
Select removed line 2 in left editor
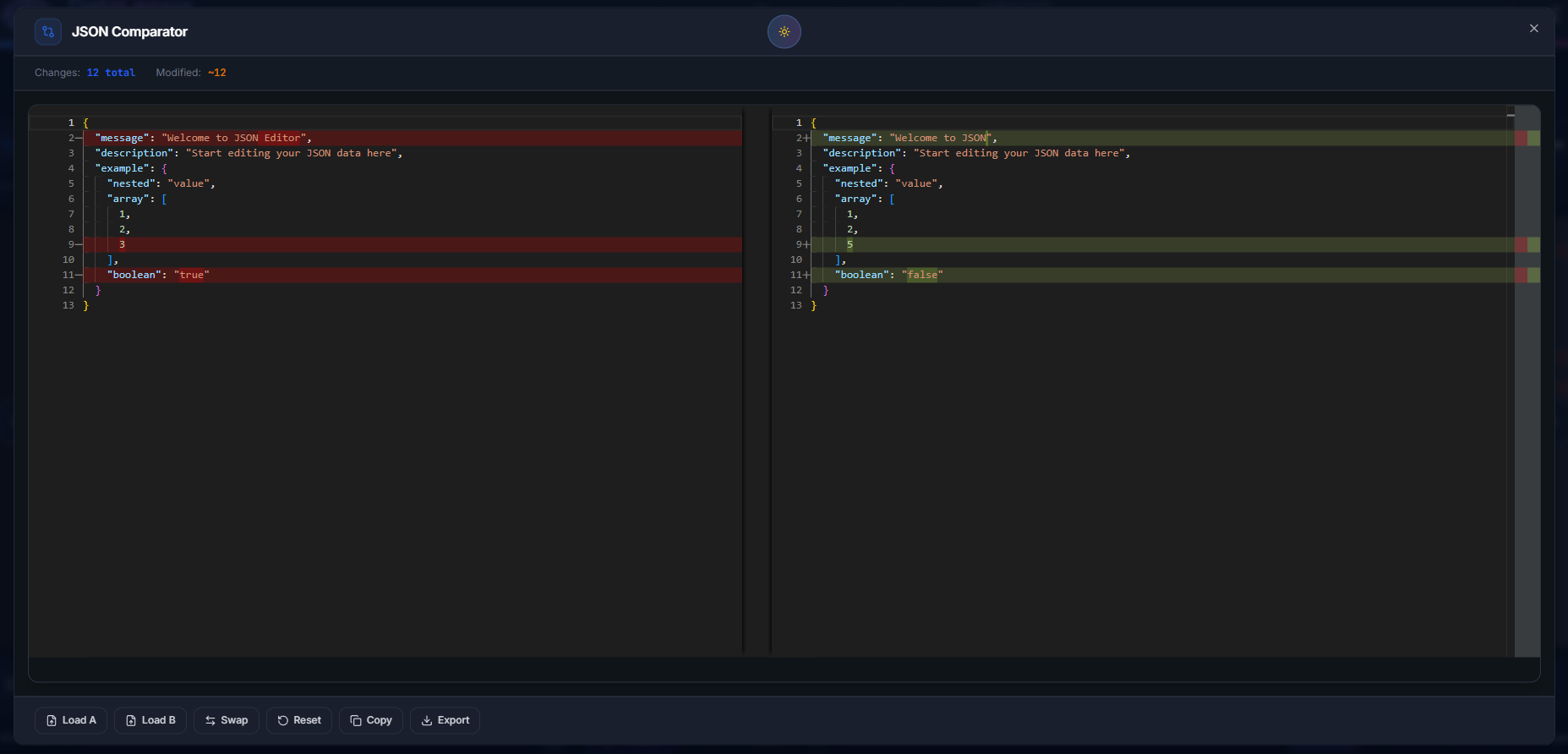203,138
